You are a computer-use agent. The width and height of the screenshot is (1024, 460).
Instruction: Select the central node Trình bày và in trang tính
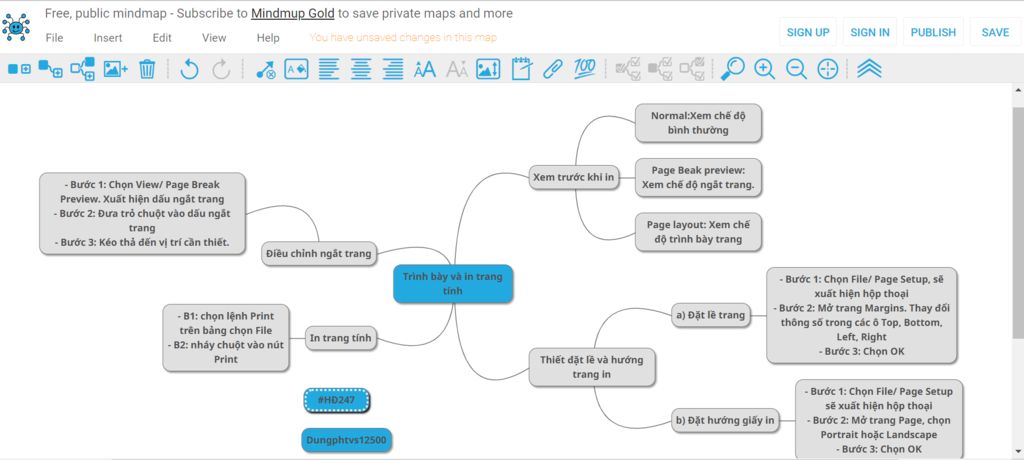453,284
